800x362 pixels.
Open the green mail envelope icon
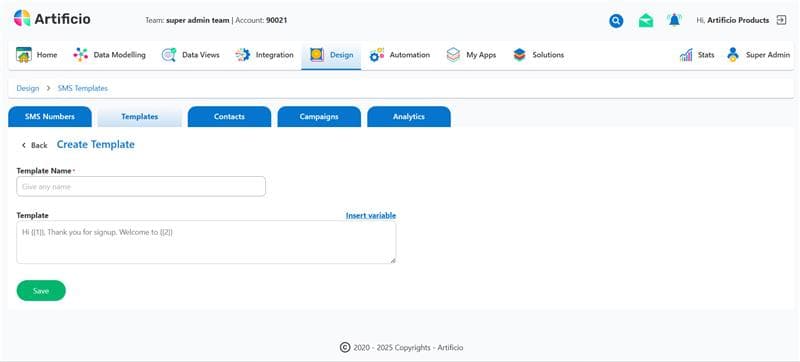coord(646,21)
